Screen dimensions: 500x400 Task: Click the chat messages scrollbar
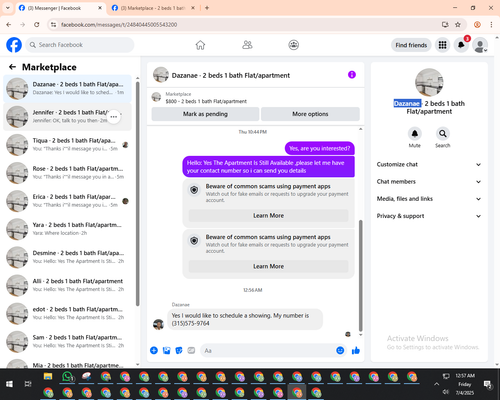[360, 275]
